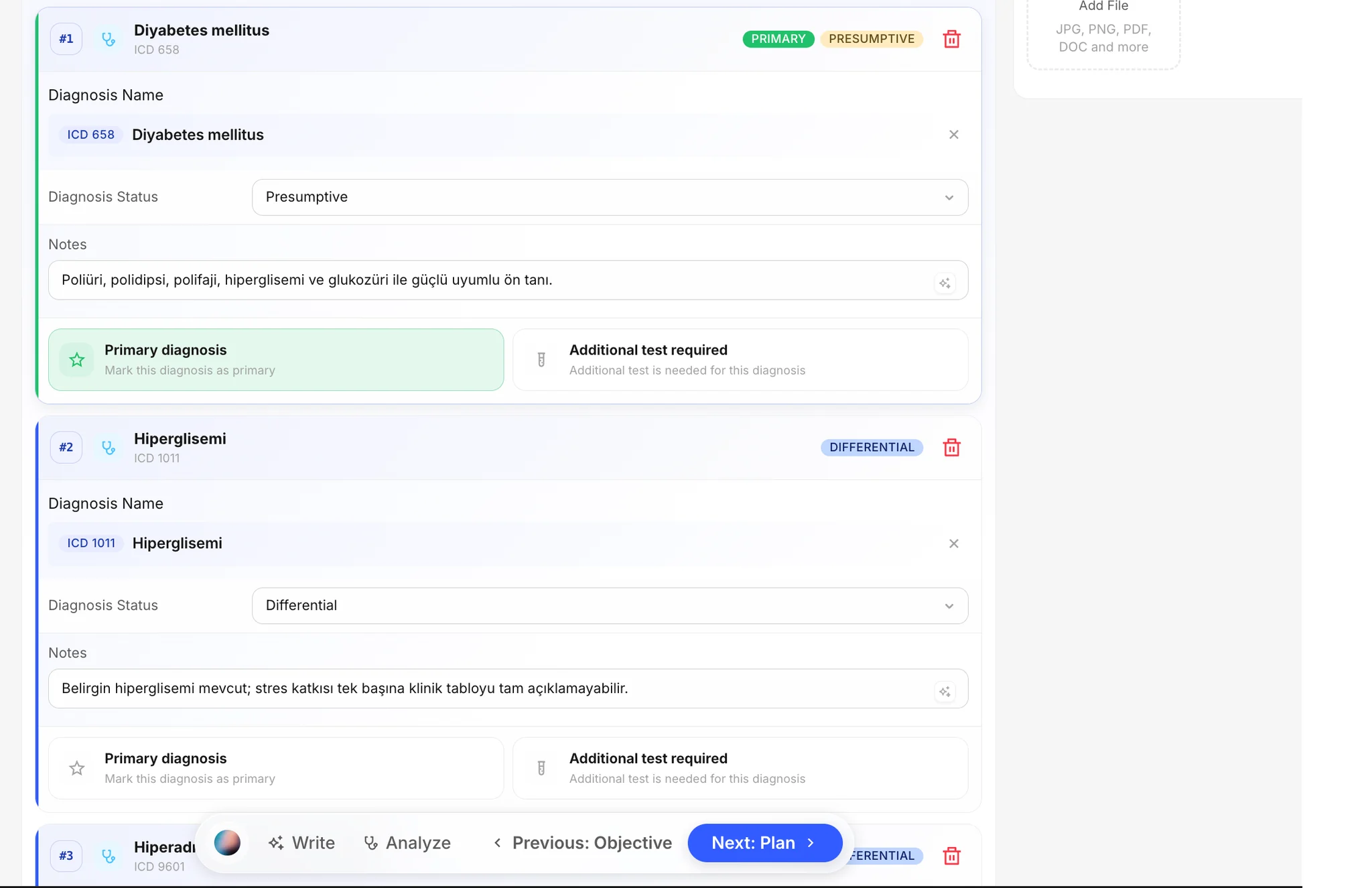Click the ICD 1011 code chip

91,544
